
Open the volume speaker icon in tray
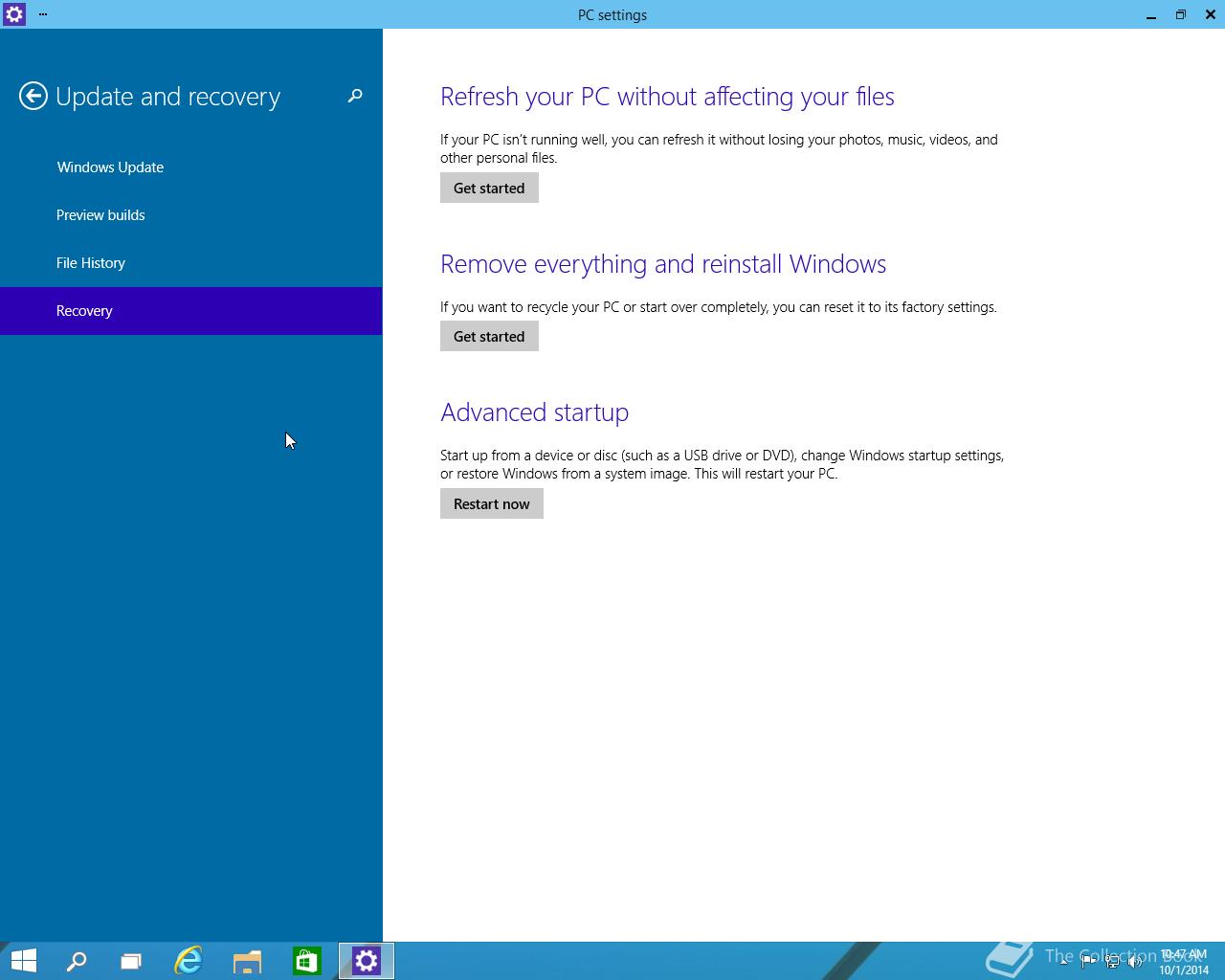(1136, 962)
